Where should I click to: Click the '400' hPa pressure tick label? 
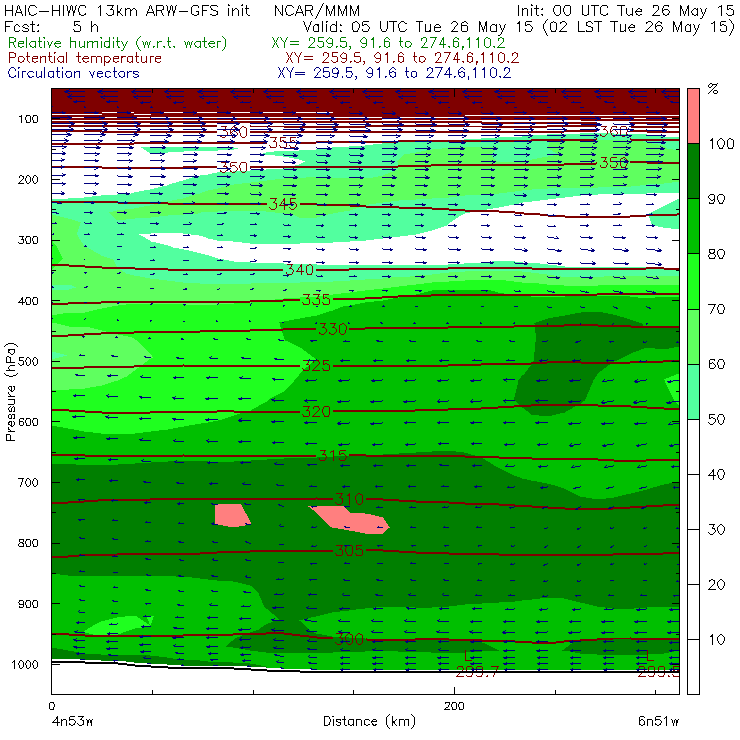pyautogui.click(x=28, y=301)
